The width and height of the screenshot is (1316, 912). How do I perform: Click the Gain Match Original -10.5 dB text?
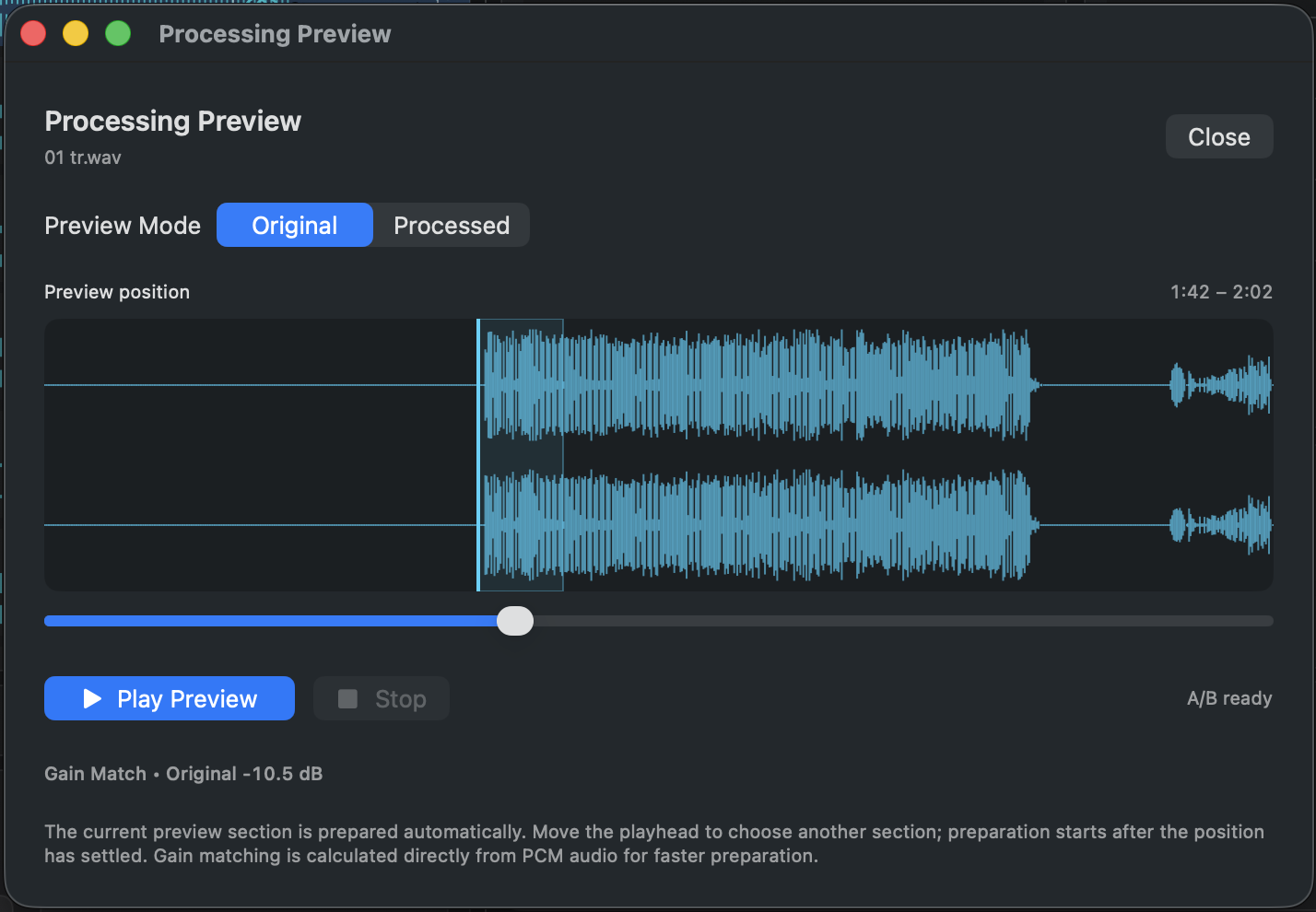pyautogui.click(x=183, y=774)
